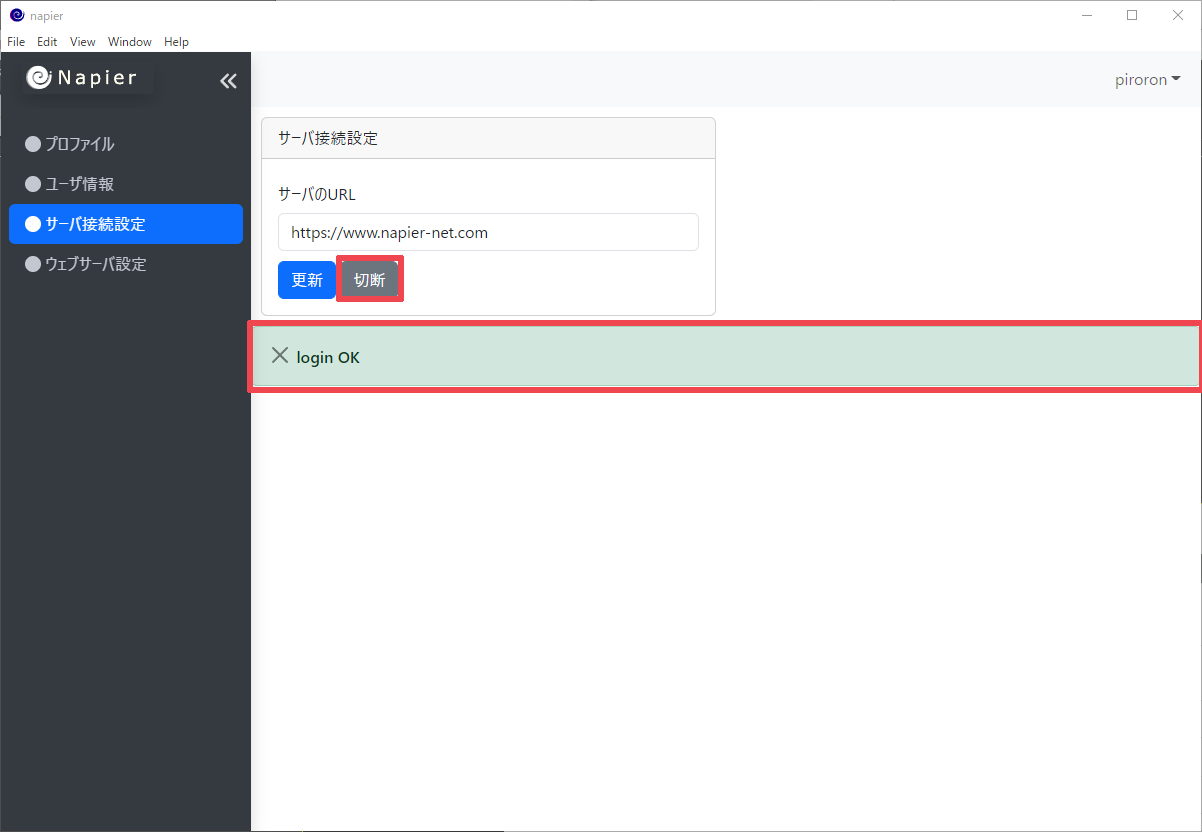Collapse the sidebar with the double-chevron icon
The height and width of the screenshot is (832, 1202).
click(x=228, y=81)
